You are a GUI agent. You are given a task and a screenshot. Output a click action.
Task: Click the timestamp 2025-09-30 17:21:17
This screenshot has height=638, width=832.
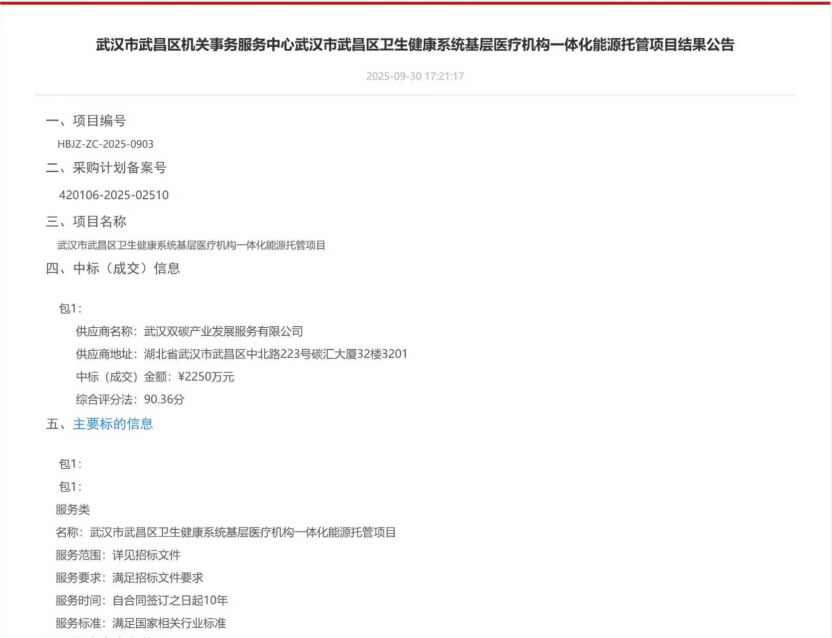[x=415, y=76]
